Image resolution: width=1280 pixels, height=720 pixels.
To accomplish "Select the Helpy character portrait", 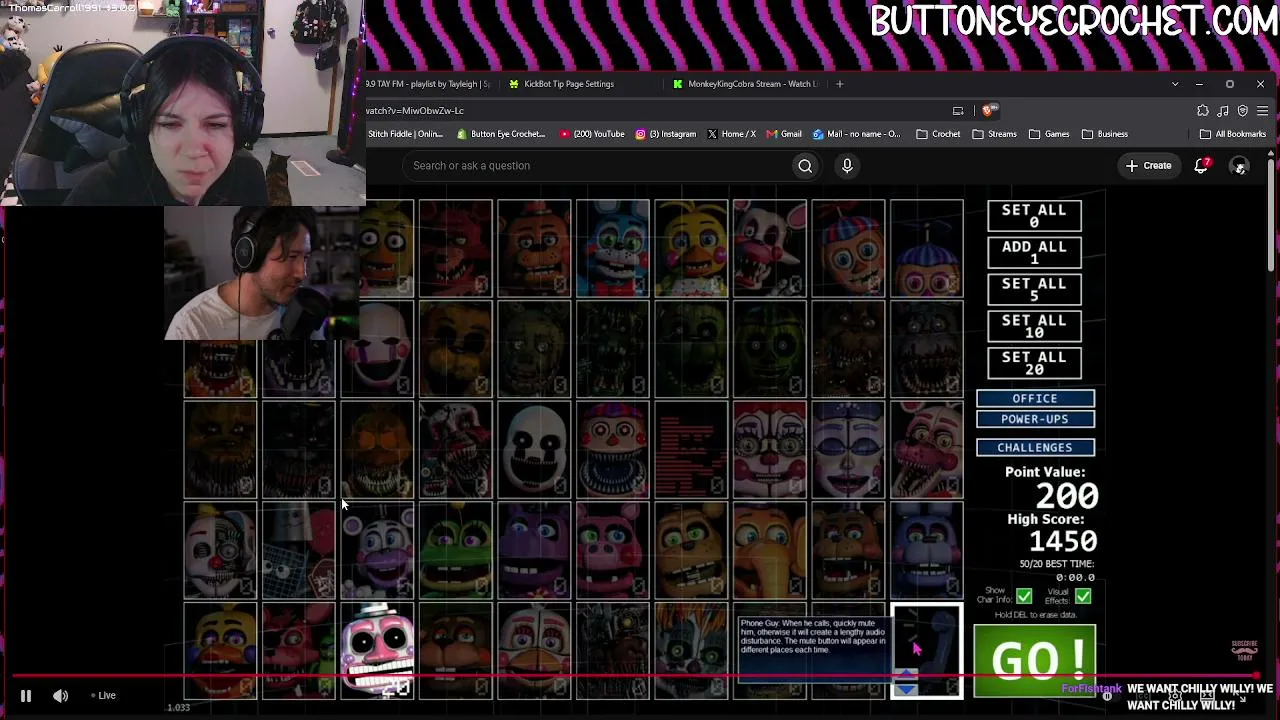I will coord(377,550).
